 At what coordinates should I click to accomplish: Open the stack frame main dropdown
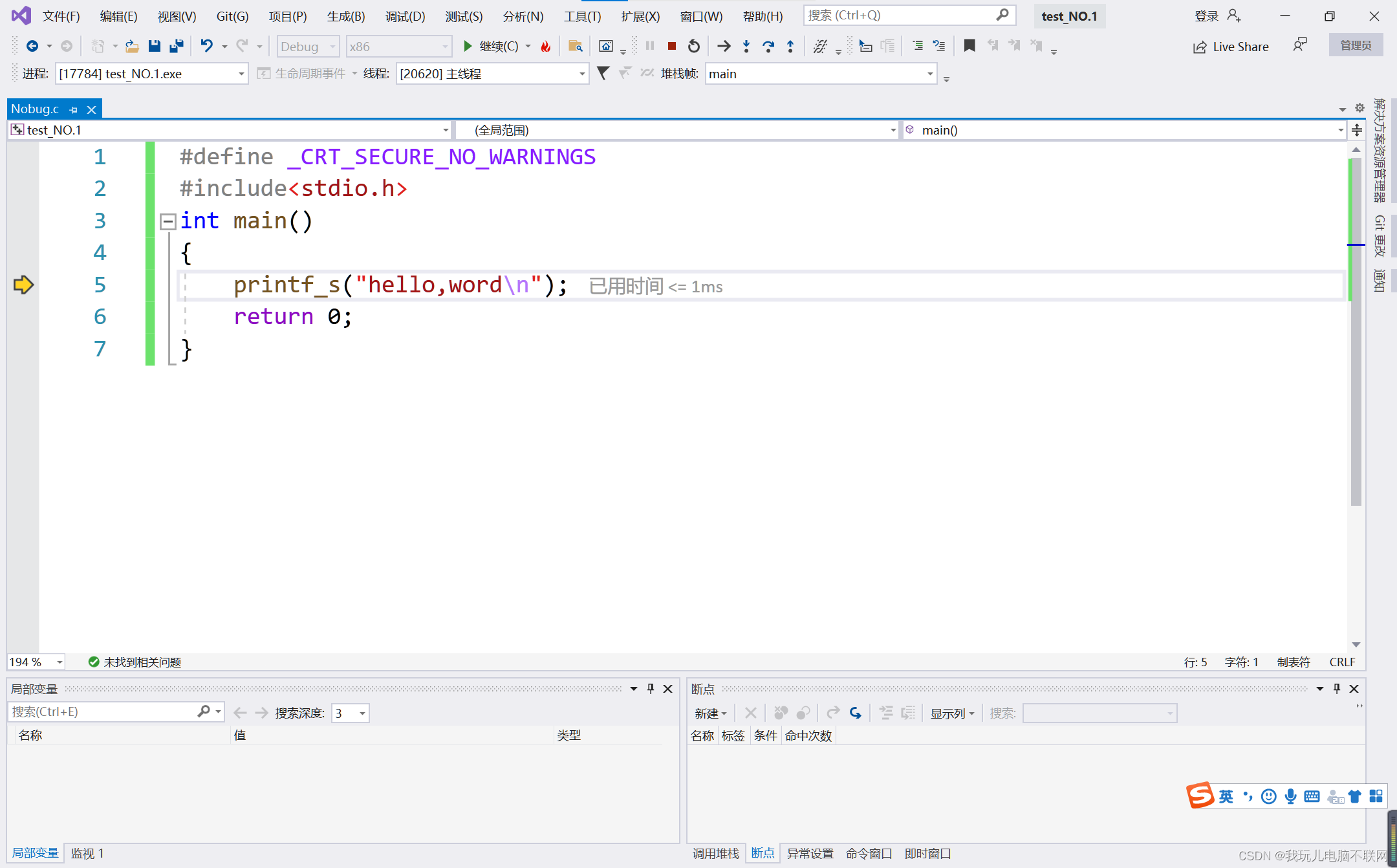click(x=929, y=74)
